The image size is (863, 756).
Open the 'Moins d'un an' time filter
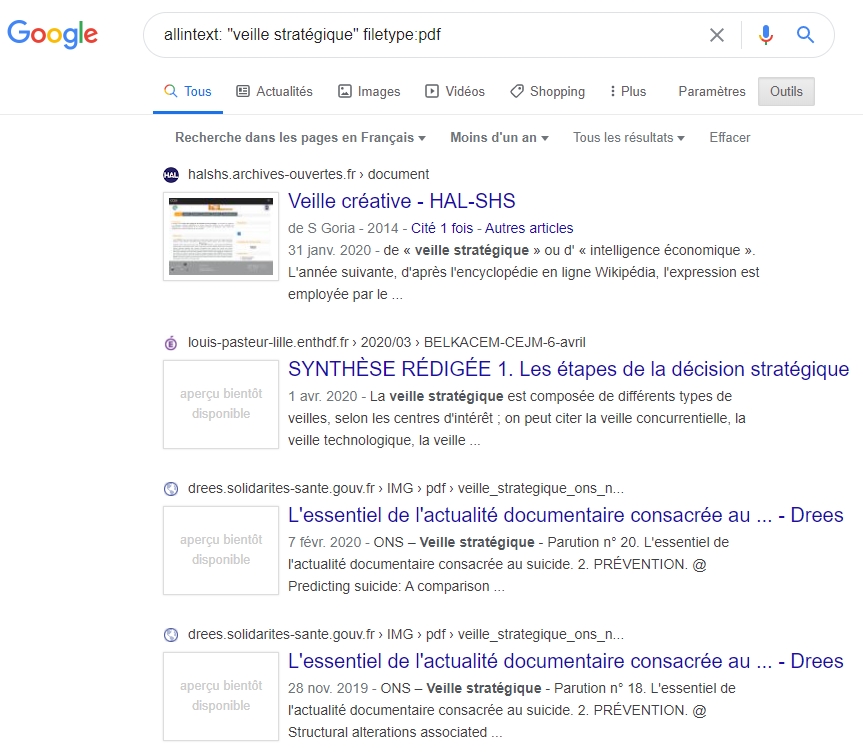coord(499,138)
